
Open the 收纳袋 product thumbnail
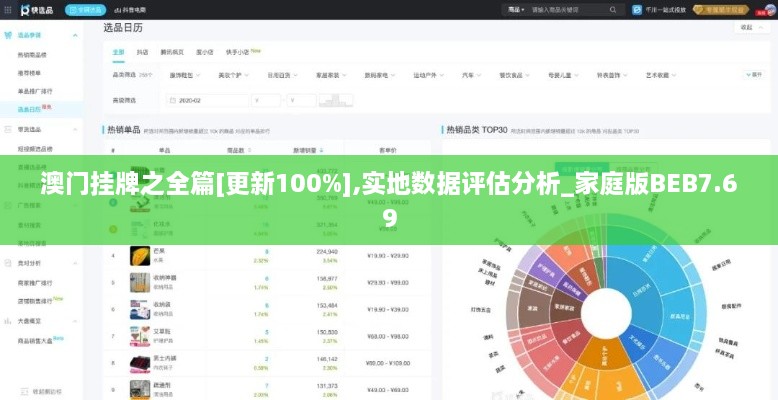(140, 309)
